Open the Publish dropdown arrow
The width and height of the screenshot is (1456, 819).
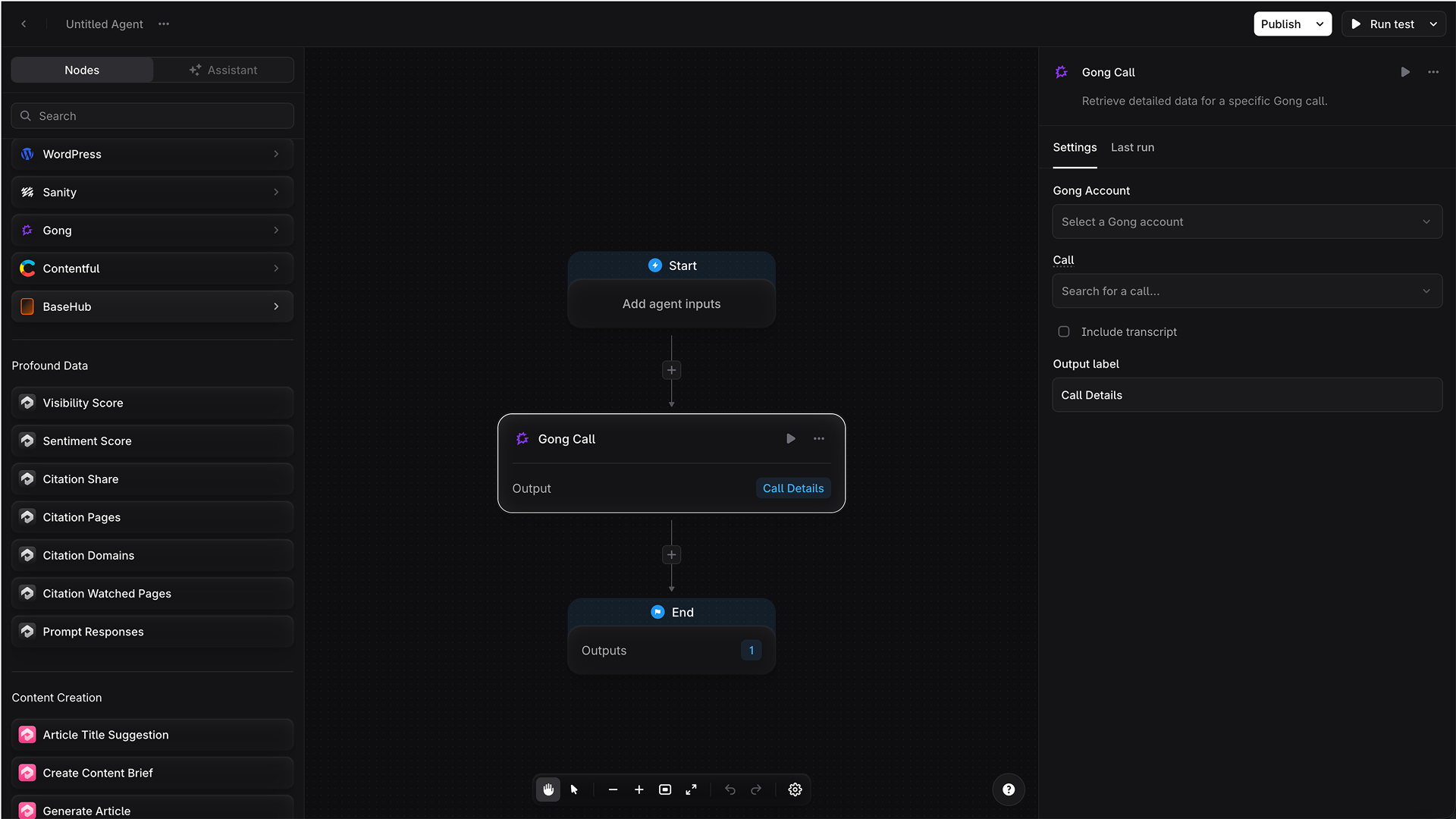(x=1320, y=24)
